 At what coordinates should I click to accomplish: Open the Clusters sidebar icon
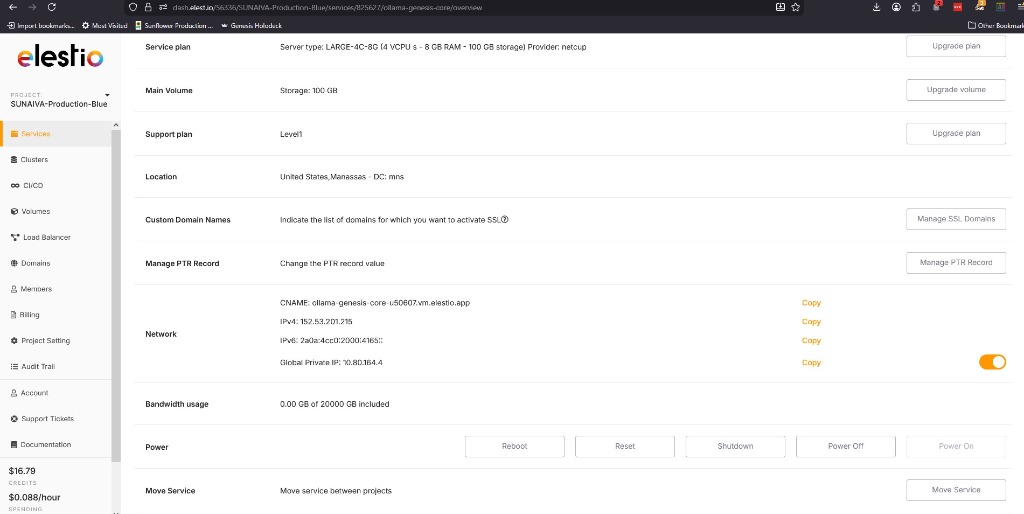point(14,160)
